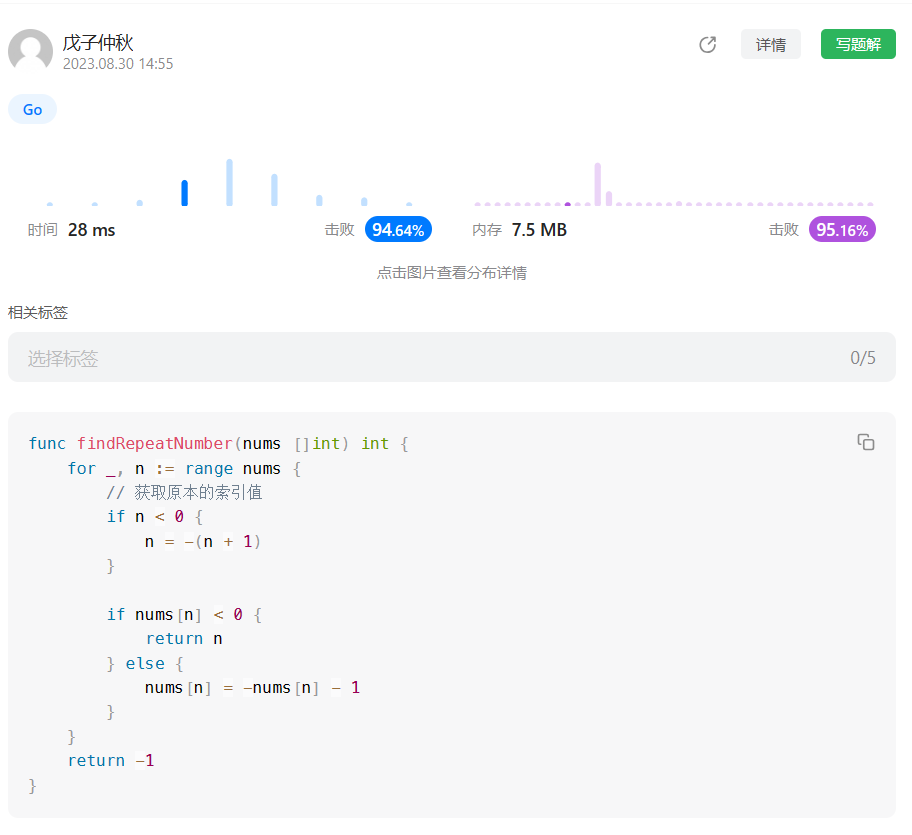Open the 详情 details button
The image size is (912, 835).
[x=770, y=44]
